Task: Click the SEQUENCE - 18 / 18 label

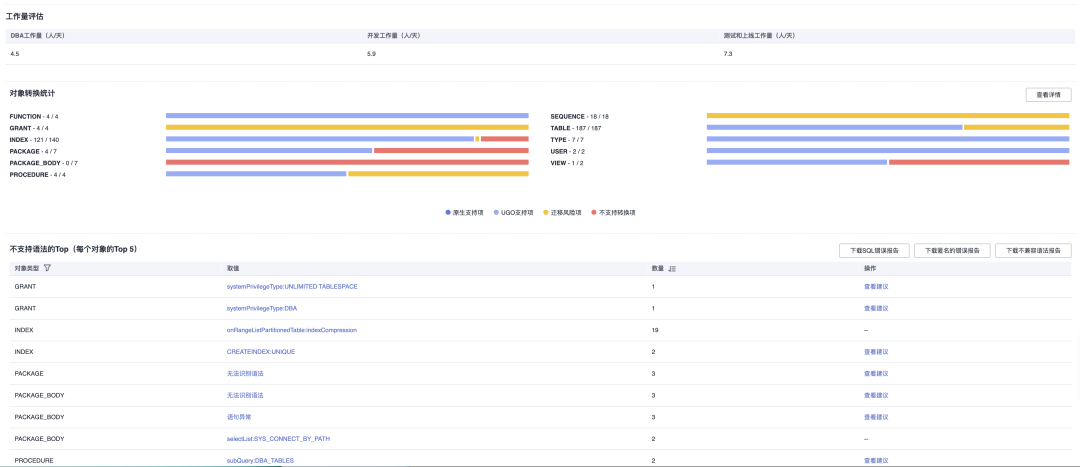Action: tap(579, 116)
